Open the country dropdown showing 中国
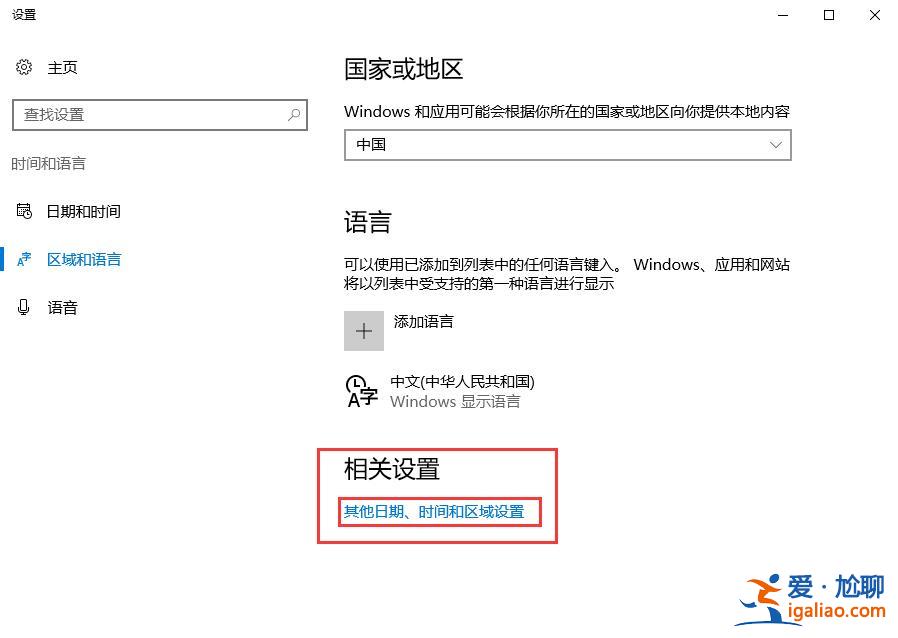Screen dimensions: 898x638 click(x=567, y=145)
